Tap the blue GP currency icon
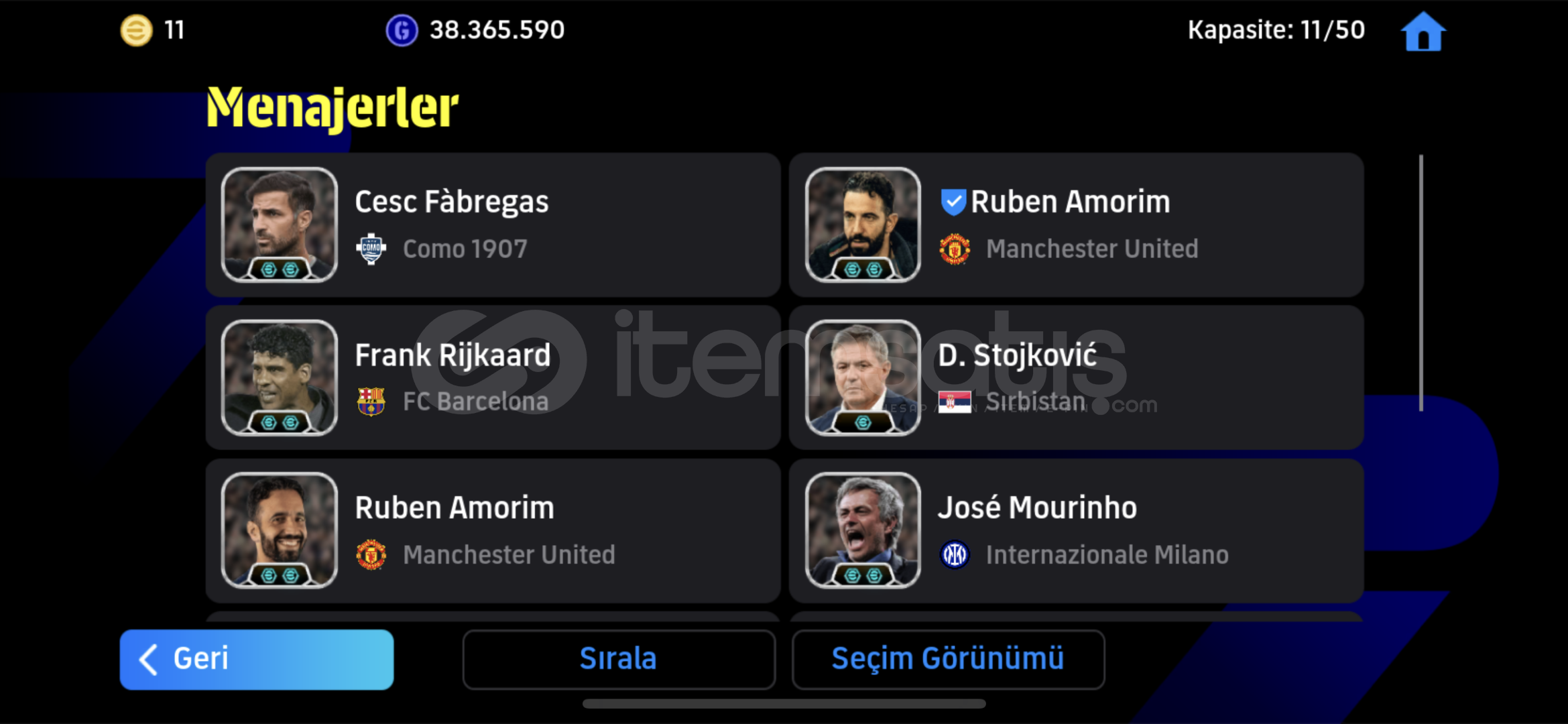 click(x=402, y=30)
